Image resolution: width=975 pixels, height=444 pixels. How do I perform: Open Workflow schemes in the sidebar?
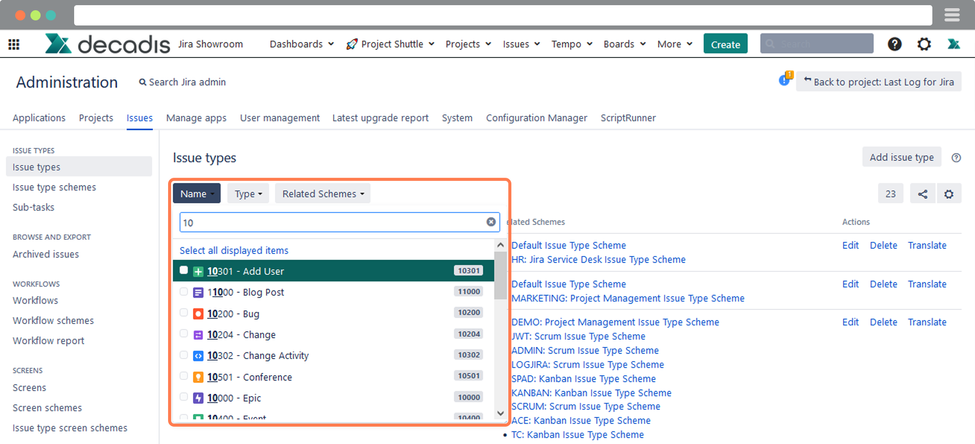(53, 321)
